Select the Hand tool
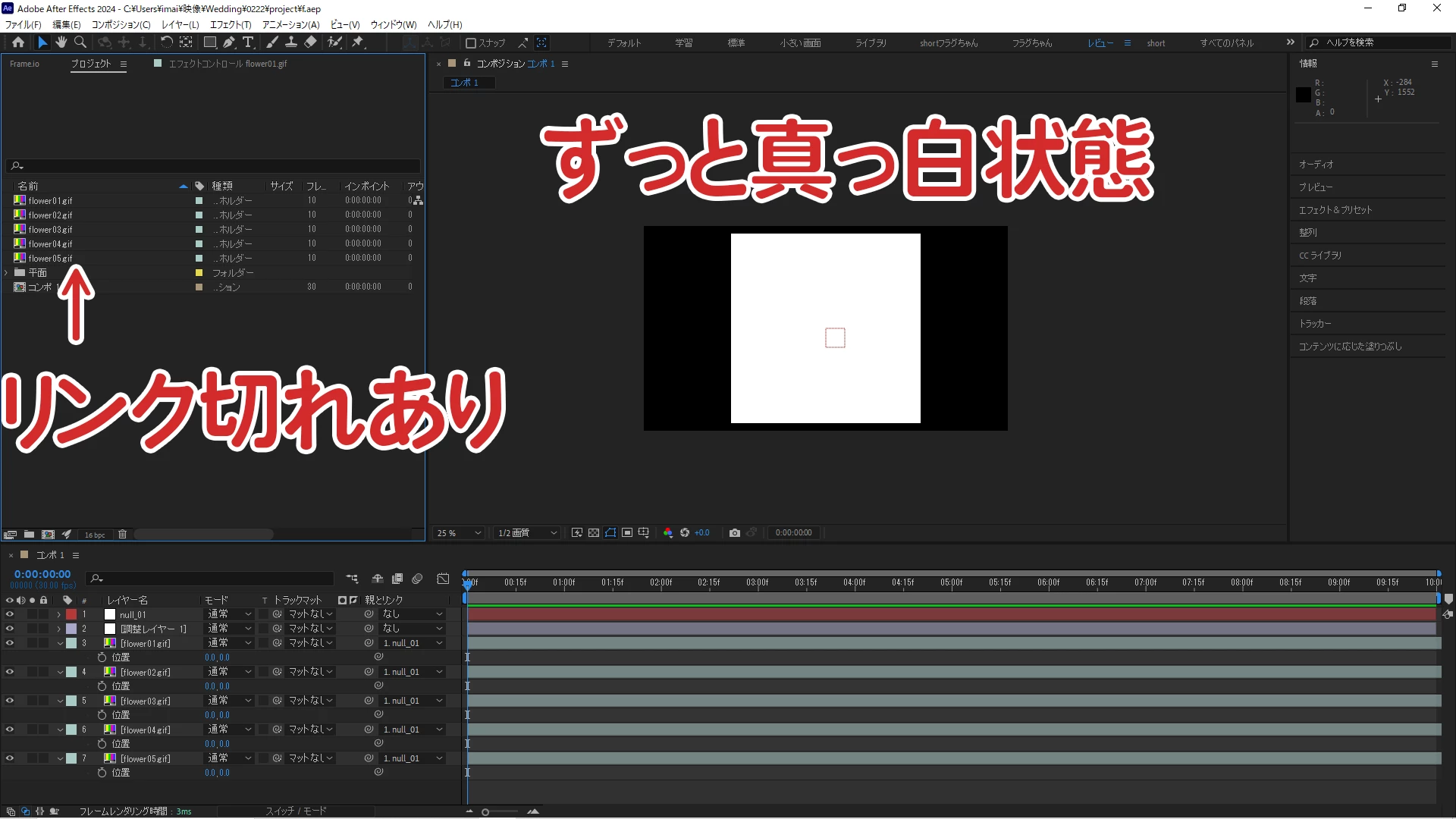 [x=61, y=42]
